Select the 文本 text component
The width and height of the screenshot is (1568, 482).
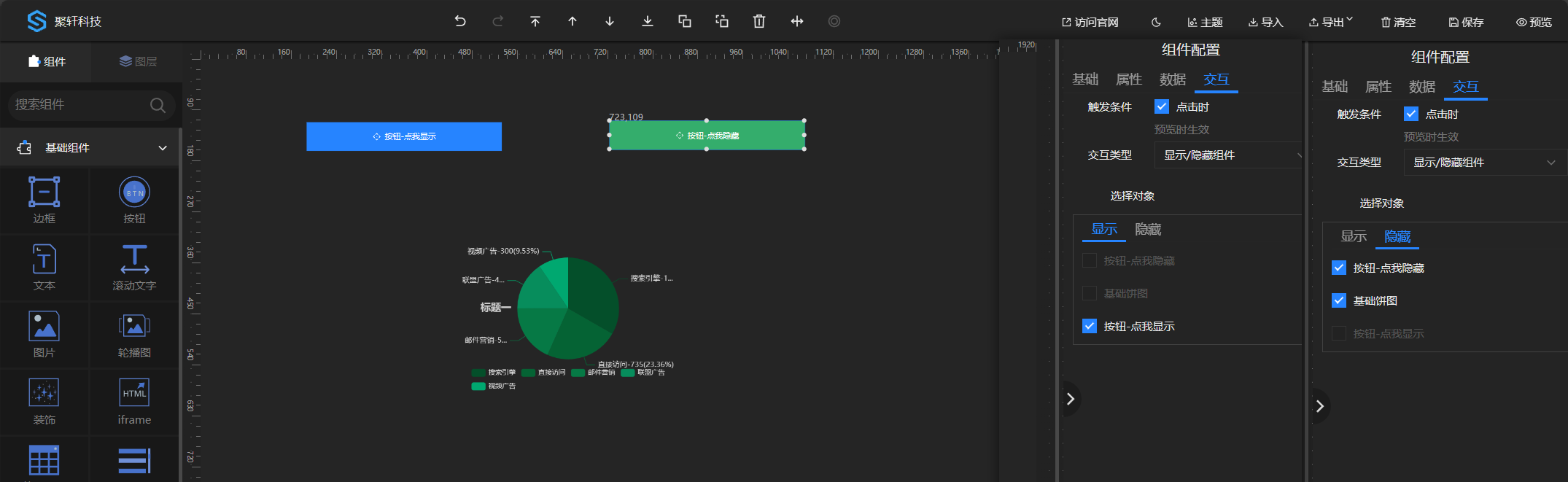(44, 267)
